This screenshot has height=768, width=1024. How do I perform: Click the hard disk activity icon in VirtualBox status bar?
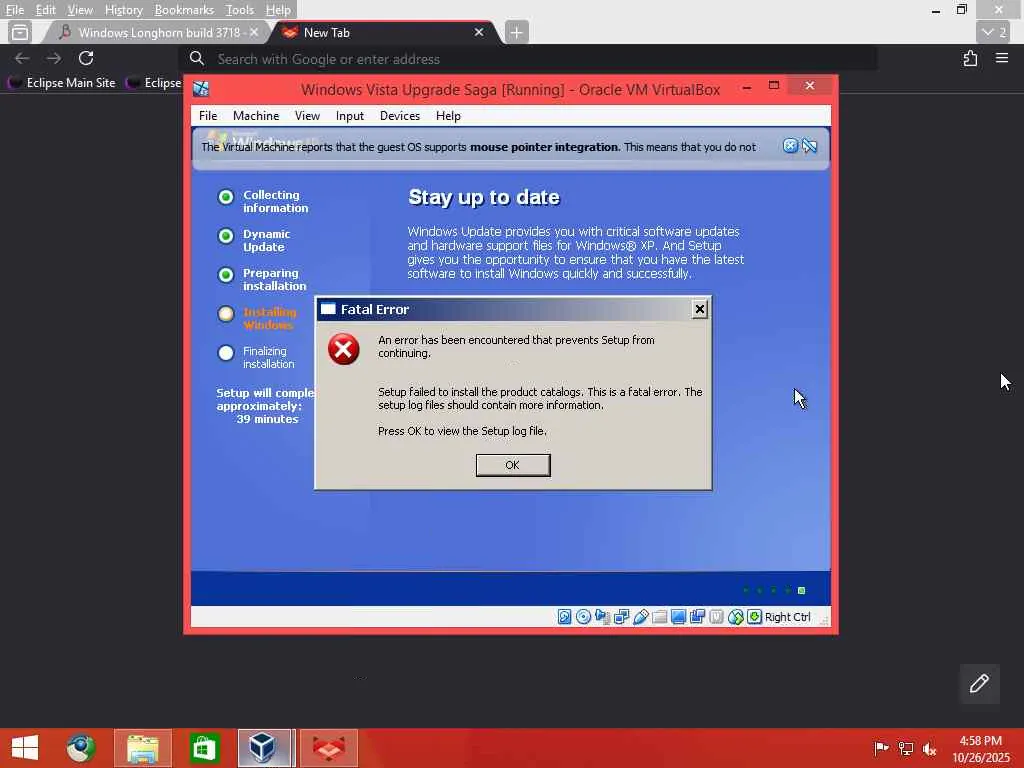pyautogui.click(x=564, y=616)
